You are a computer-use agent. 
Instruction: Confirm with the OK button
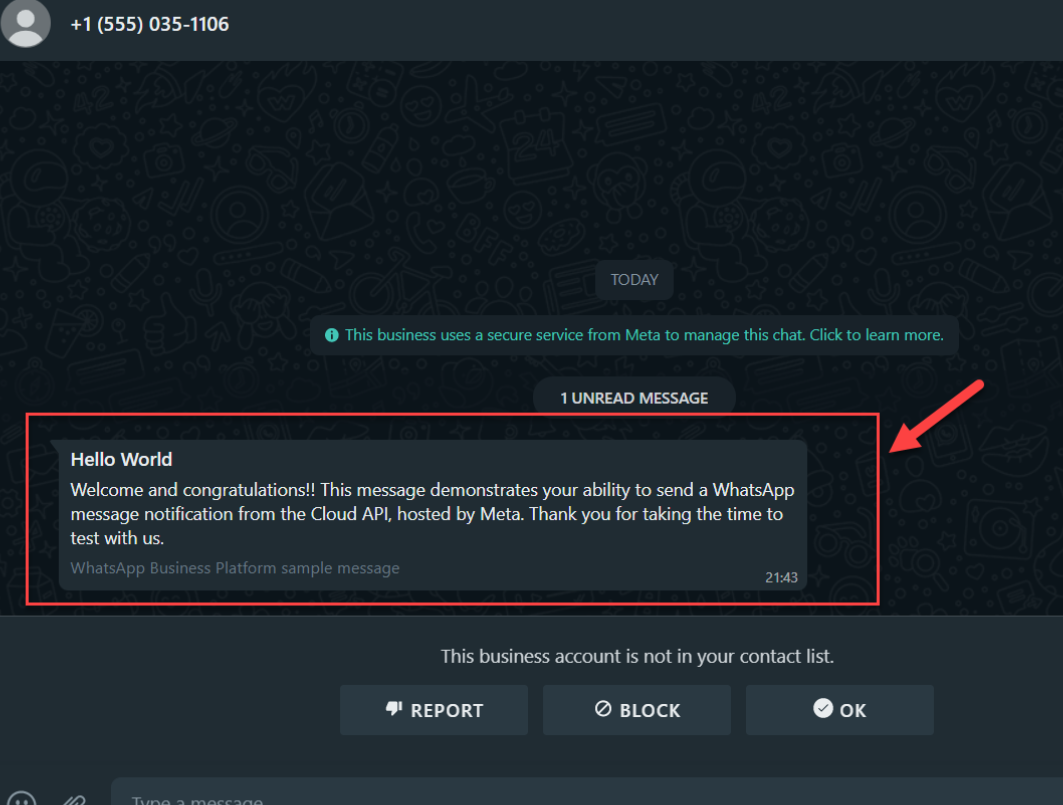[839, 710]
